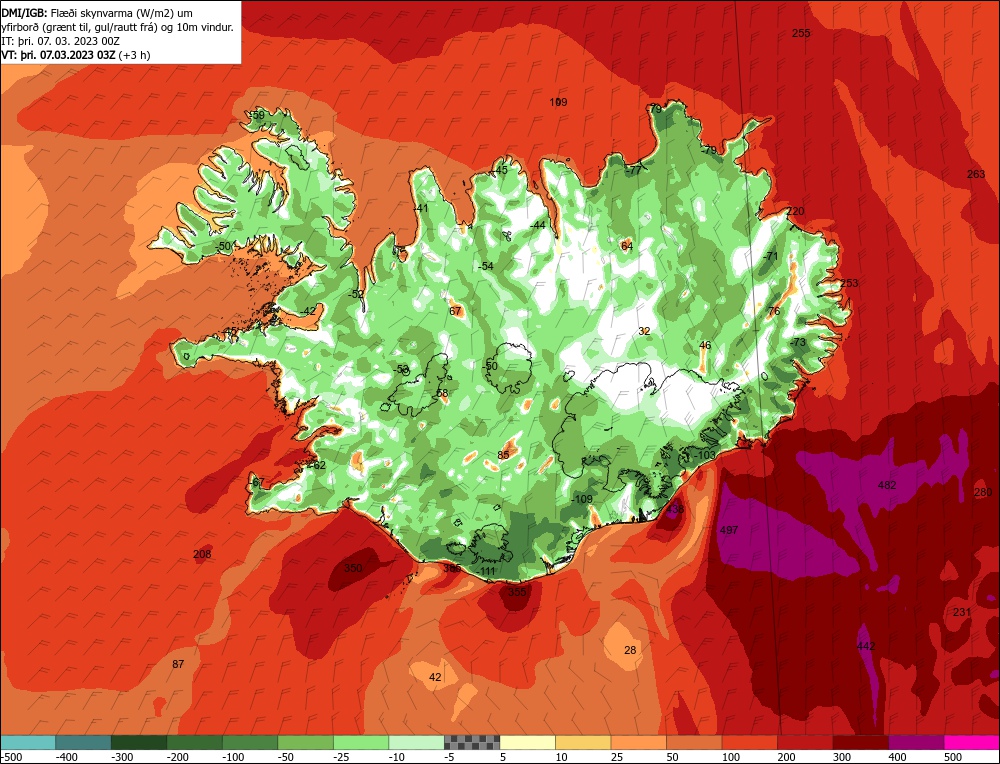
Task: Click the light green -25 to -10 legend swatch
Action: pyautogui.click(x=361, y=742)
